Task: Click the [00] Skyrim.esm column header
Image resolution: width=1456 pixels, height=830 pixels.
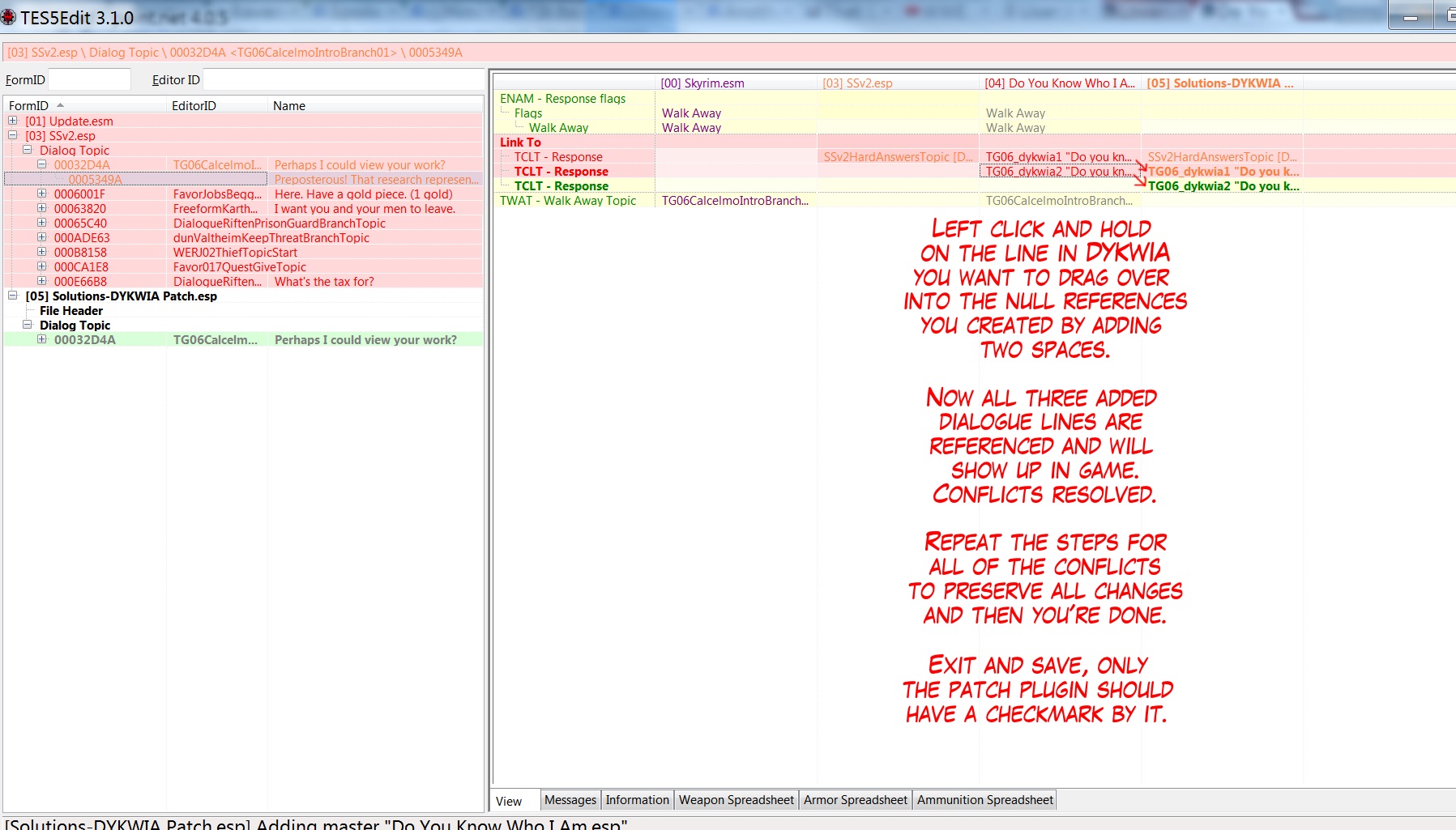Action: click(702, 83)
